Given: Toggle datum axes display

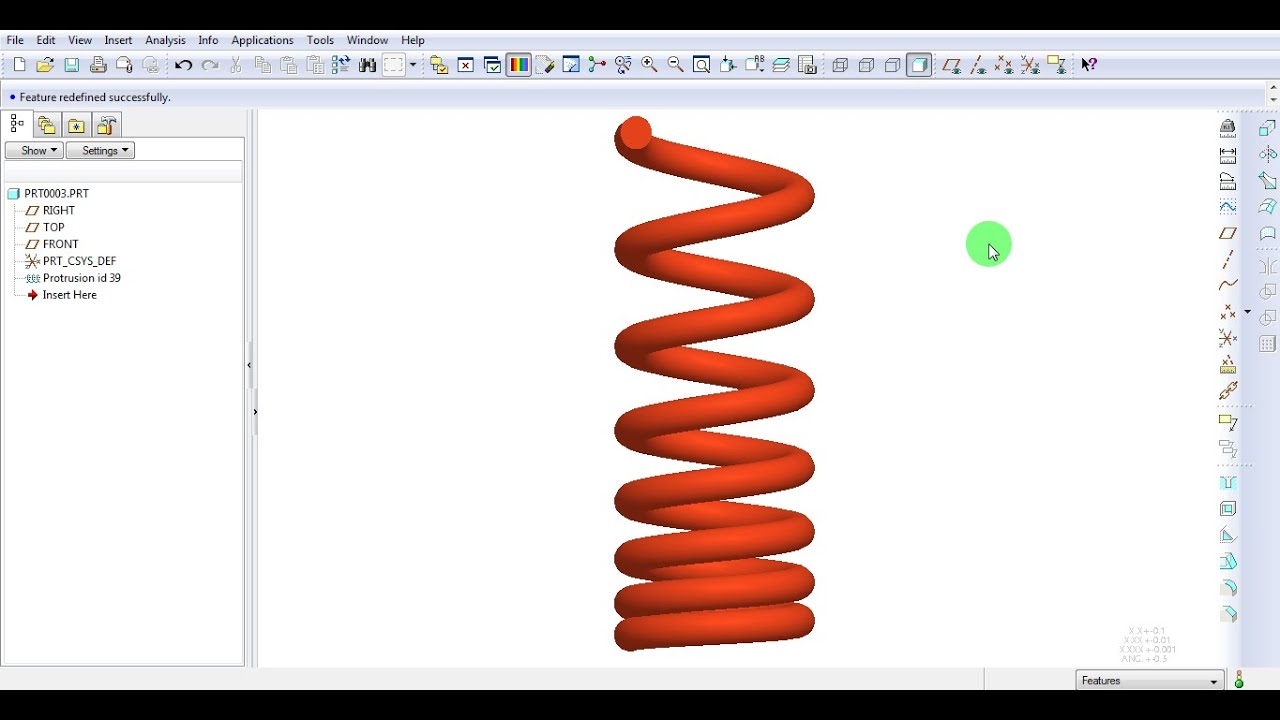Looking at the screenshot, I should 978,65.
